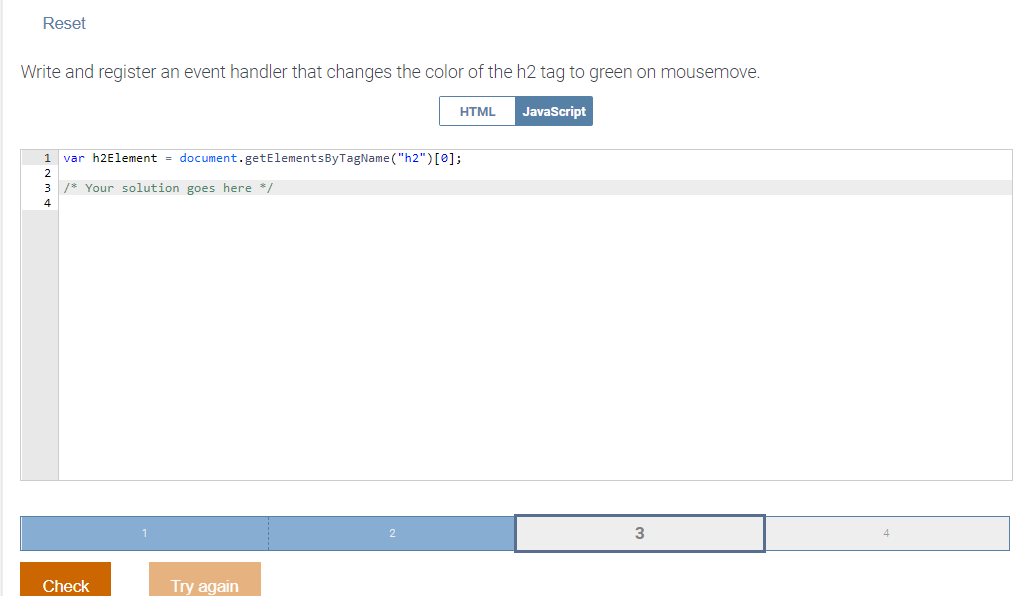The width and height of the screenshot is (1021, 596).
Task: Click the "h2" string in the code
Action: [411, 158]
